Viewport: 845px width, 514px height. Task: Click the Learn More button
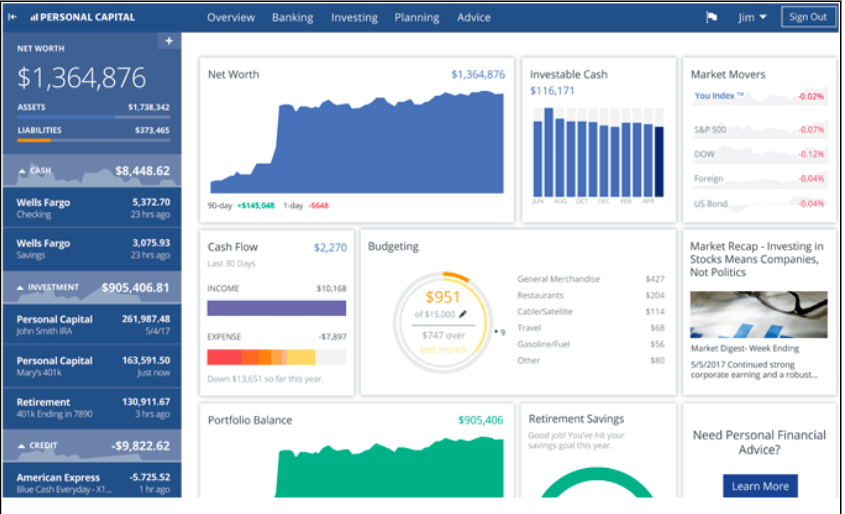760,486
